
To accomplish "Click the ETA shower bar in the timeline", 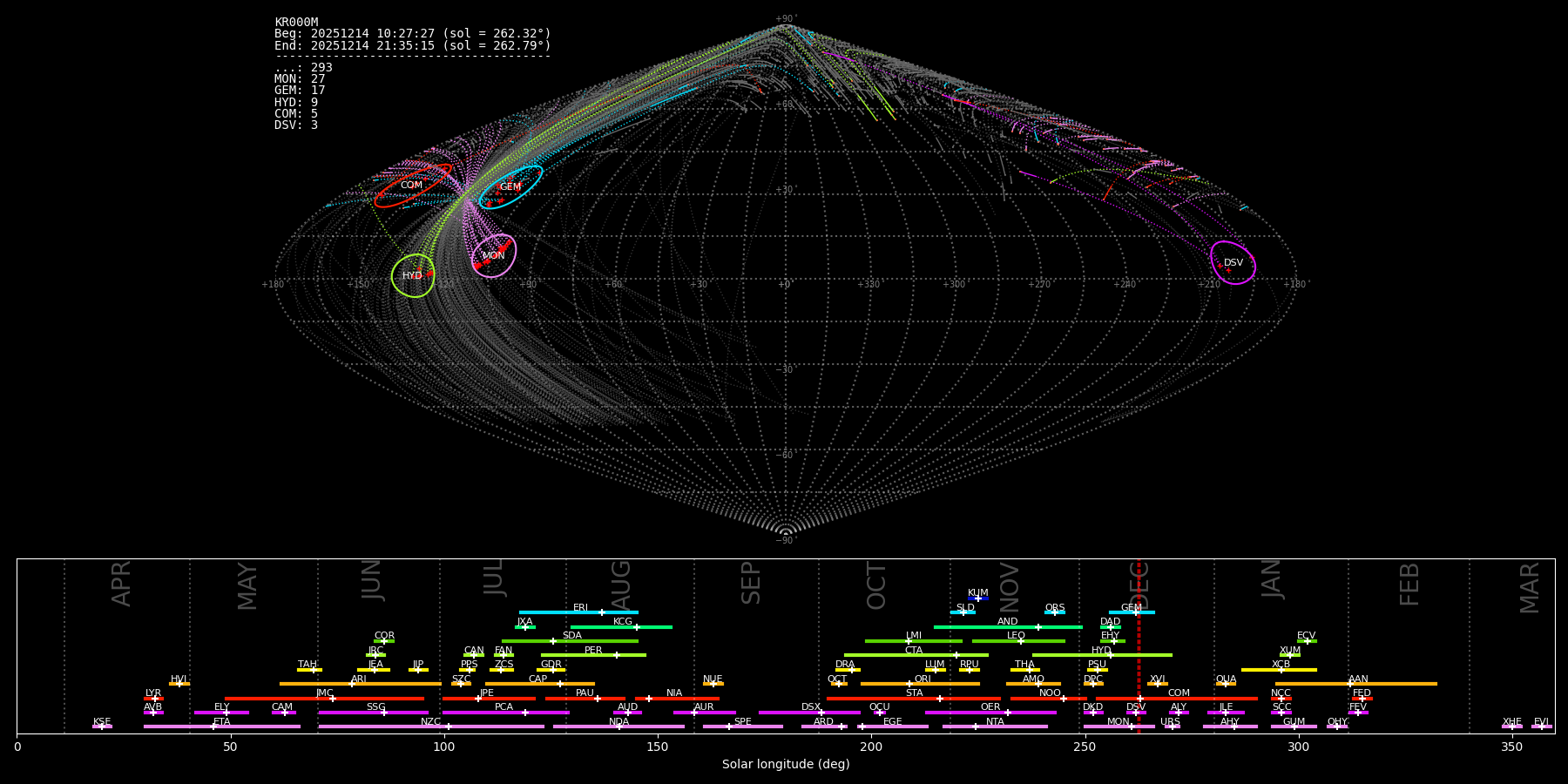I will coord(222,727).
